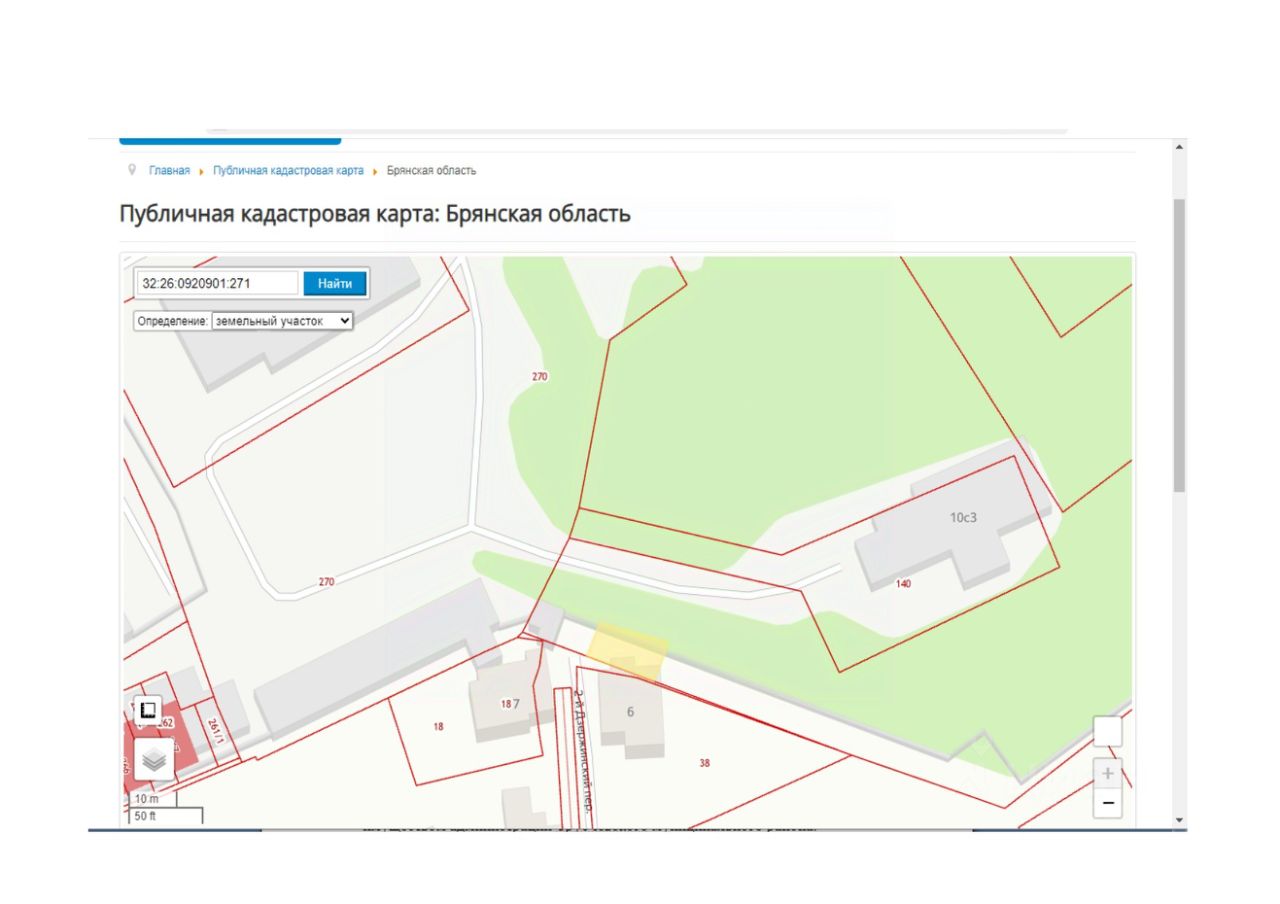Viewport: 1280px width, 904px height.
Task: Click parcel label 38
Action: point(704,763)
